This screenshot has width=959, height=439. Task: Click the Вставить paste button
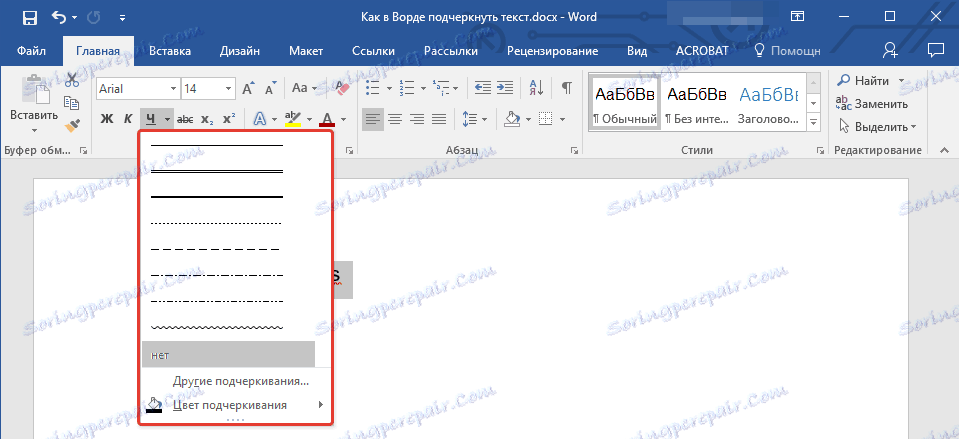[x=34, y=104]
